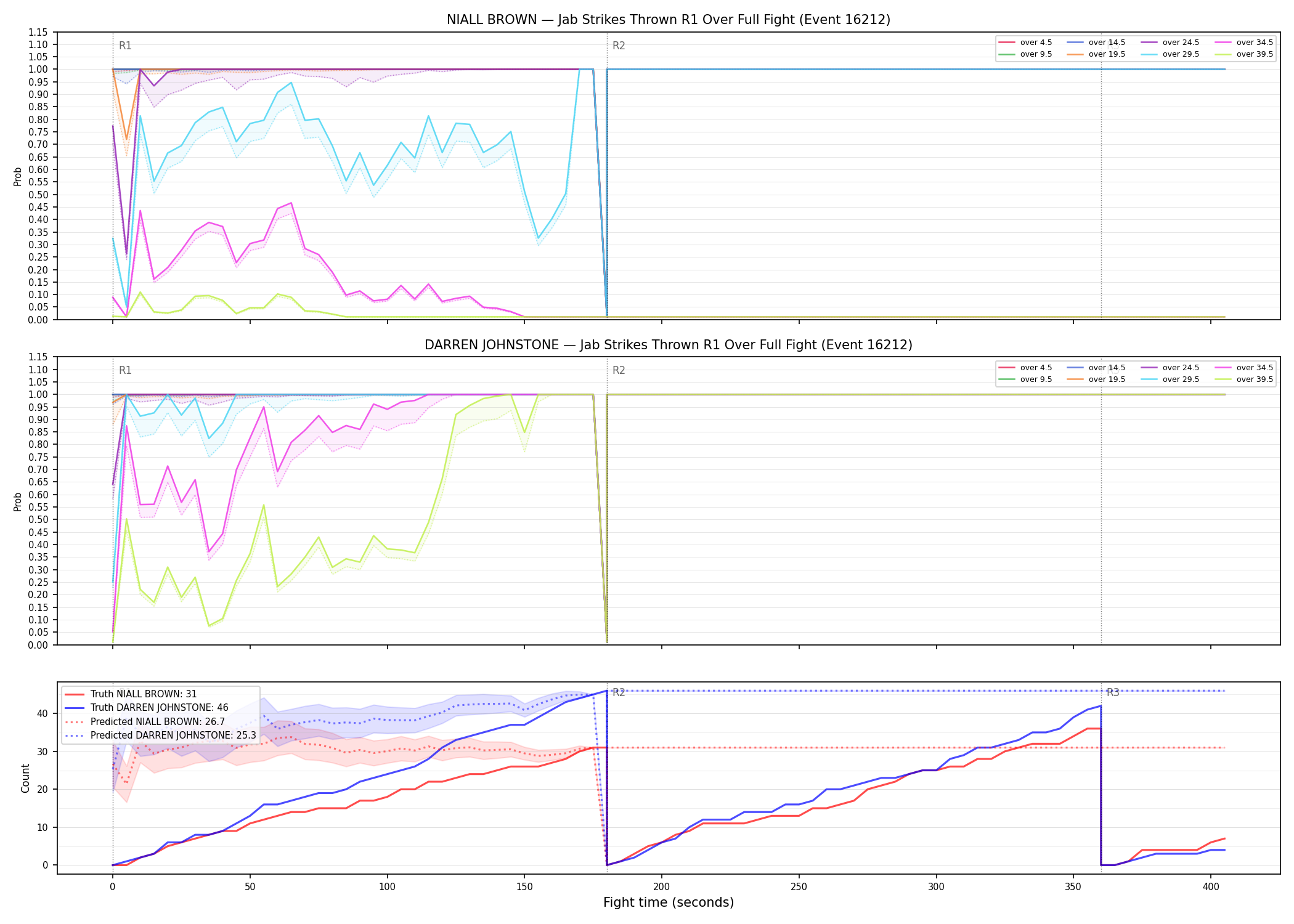The image size is (1294, 924).
Task: Select 'over 34.5' legend entry in Darren Johnstone chart
Action: tap(1244, 368)
